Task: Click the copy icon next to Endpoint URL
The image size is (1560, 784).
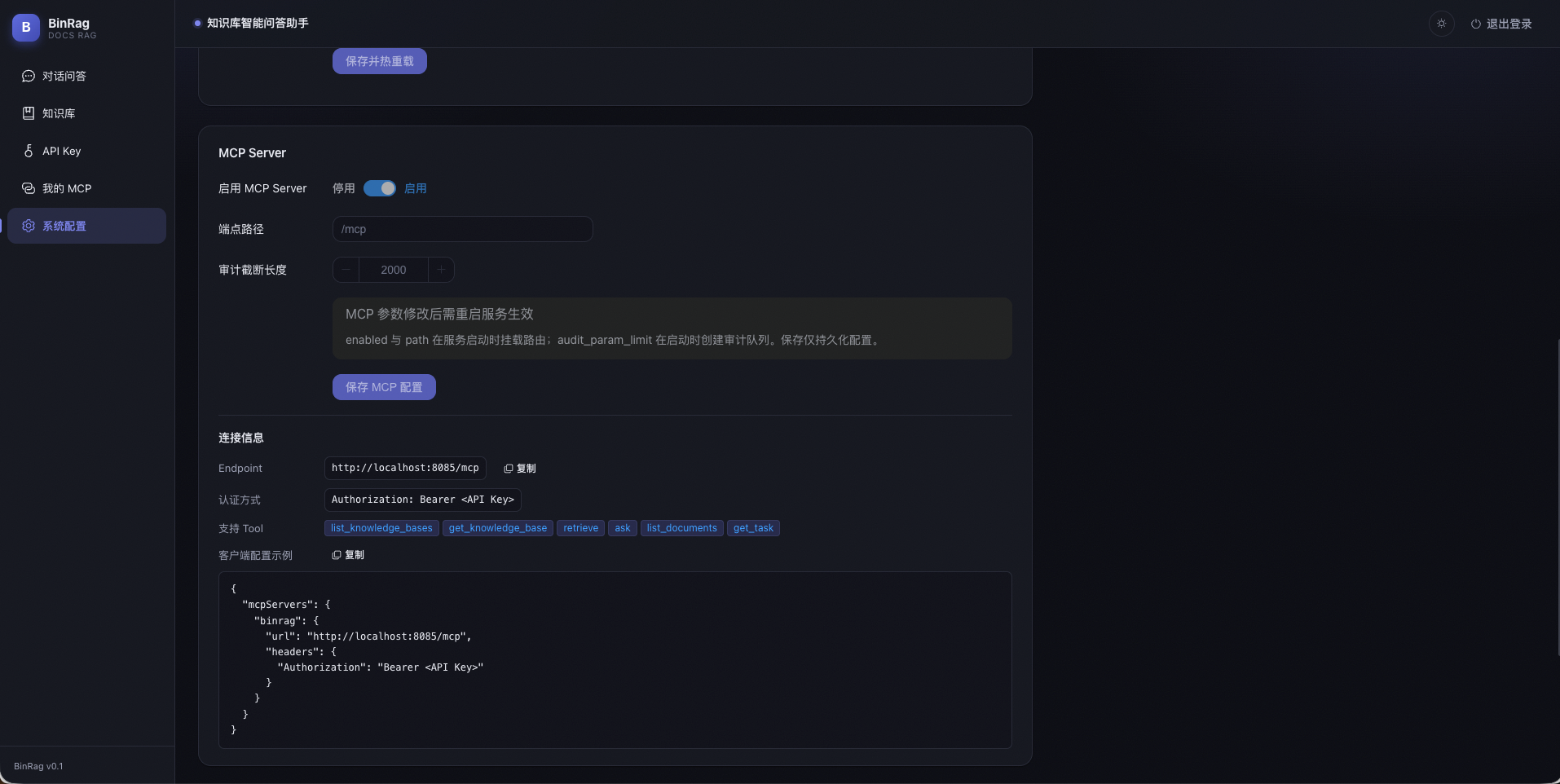Action: (509, 469)
